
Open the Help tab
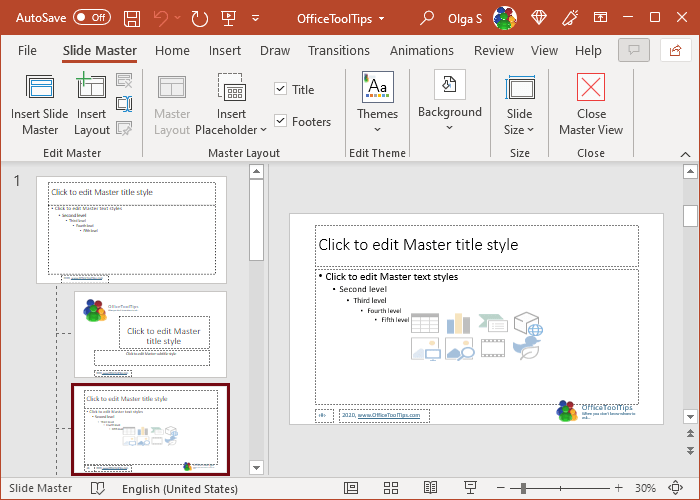pyautogui.click(x=588, y=50)
